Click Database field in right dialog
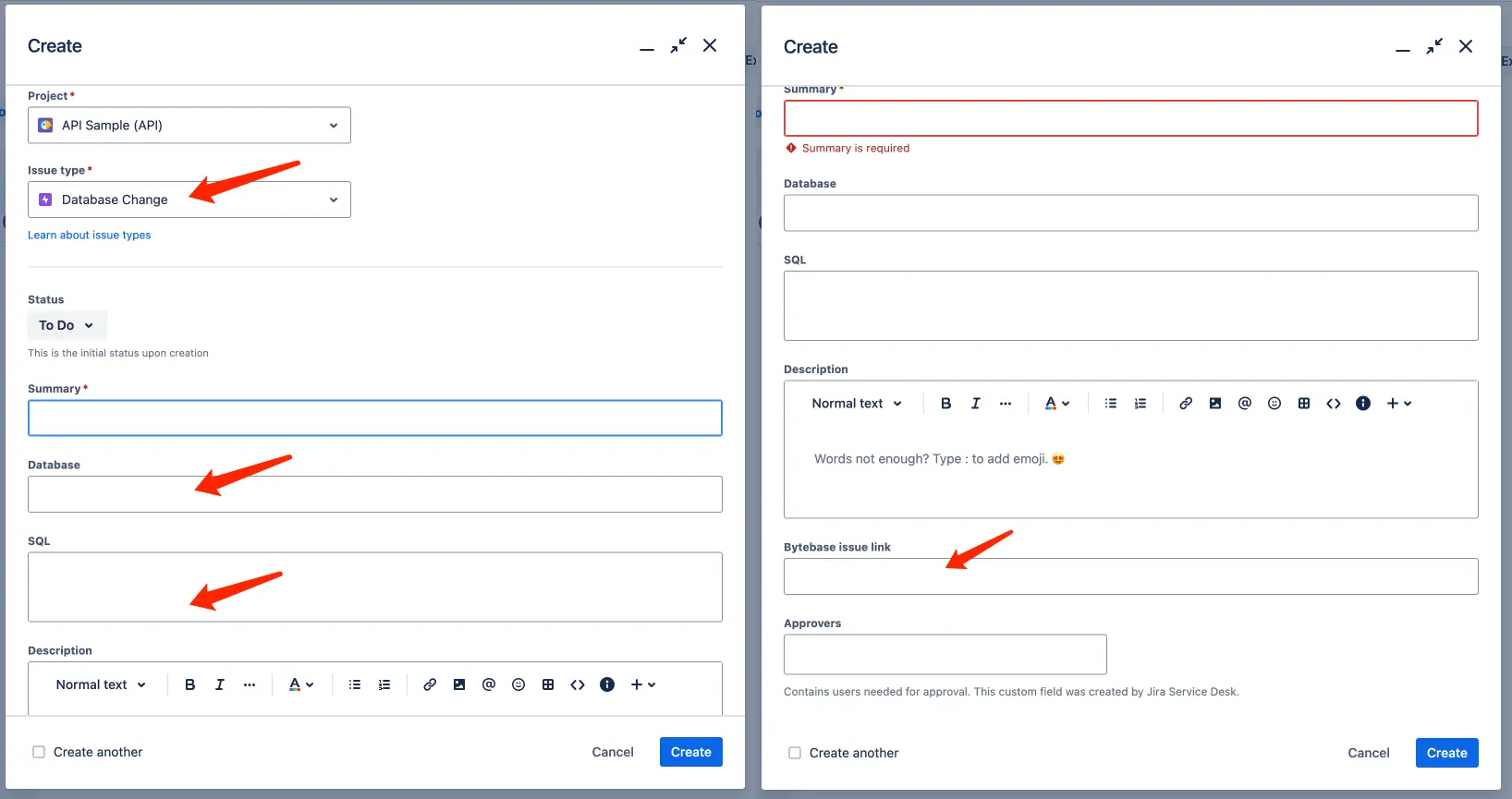Screen dimensions: 1512x799 click(1131, 213)
